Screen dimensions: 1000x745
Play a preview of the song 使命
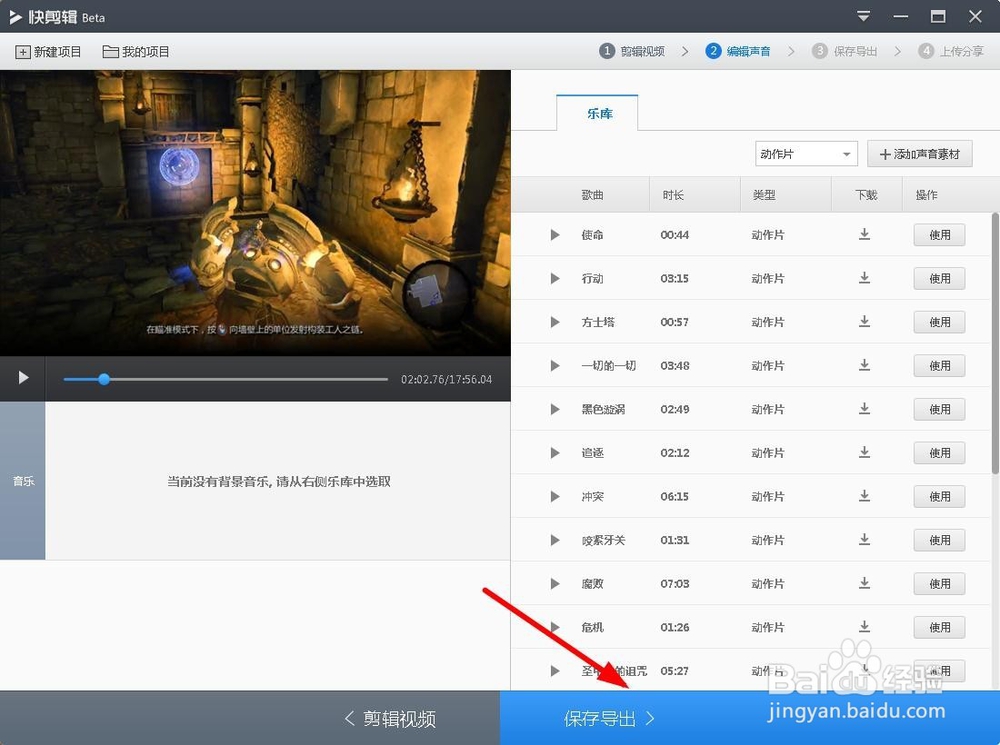(555, 235)
